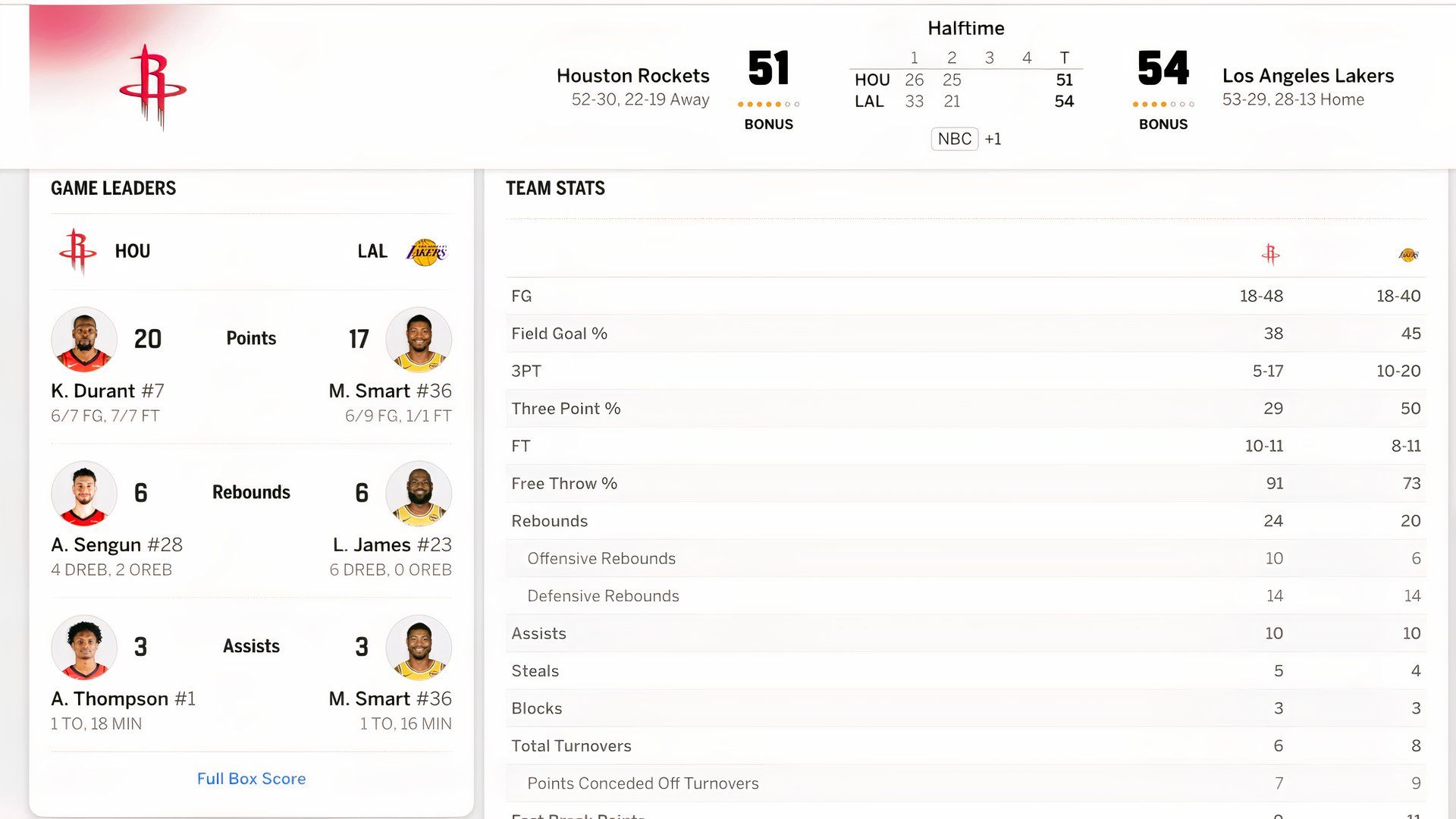Click the Defensive Rebounds row label
The image size is (1456, 819).
pos(603,596)
